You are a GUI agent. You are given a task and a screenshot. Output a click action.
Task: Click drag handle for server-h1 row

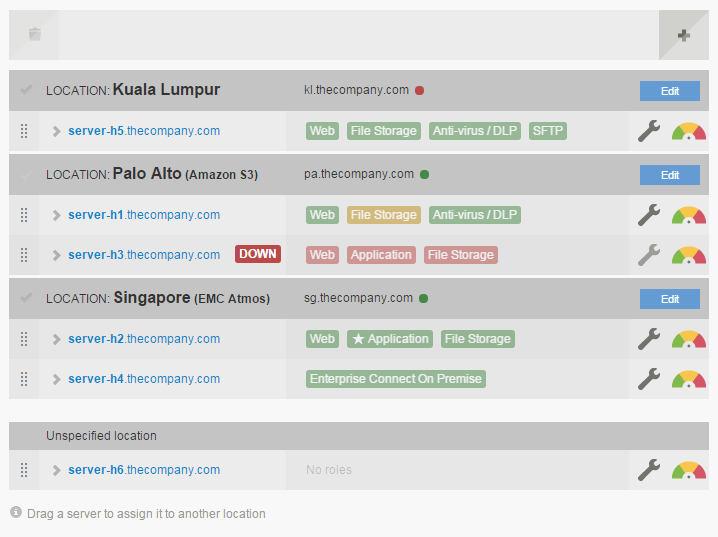pyautogui.click(x=24, y=215)
